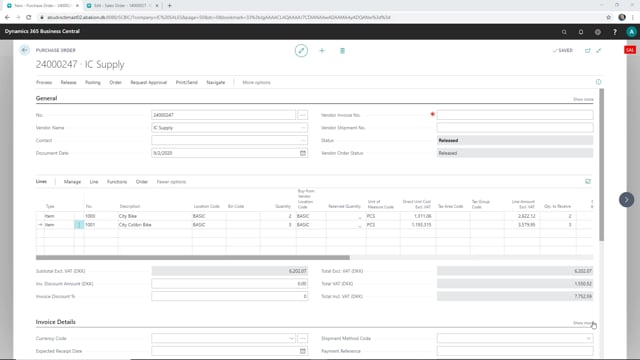This screenshot has width=640, height=360.
Task: Click Currency Code ellipsis button
Action: pos(302,338)
